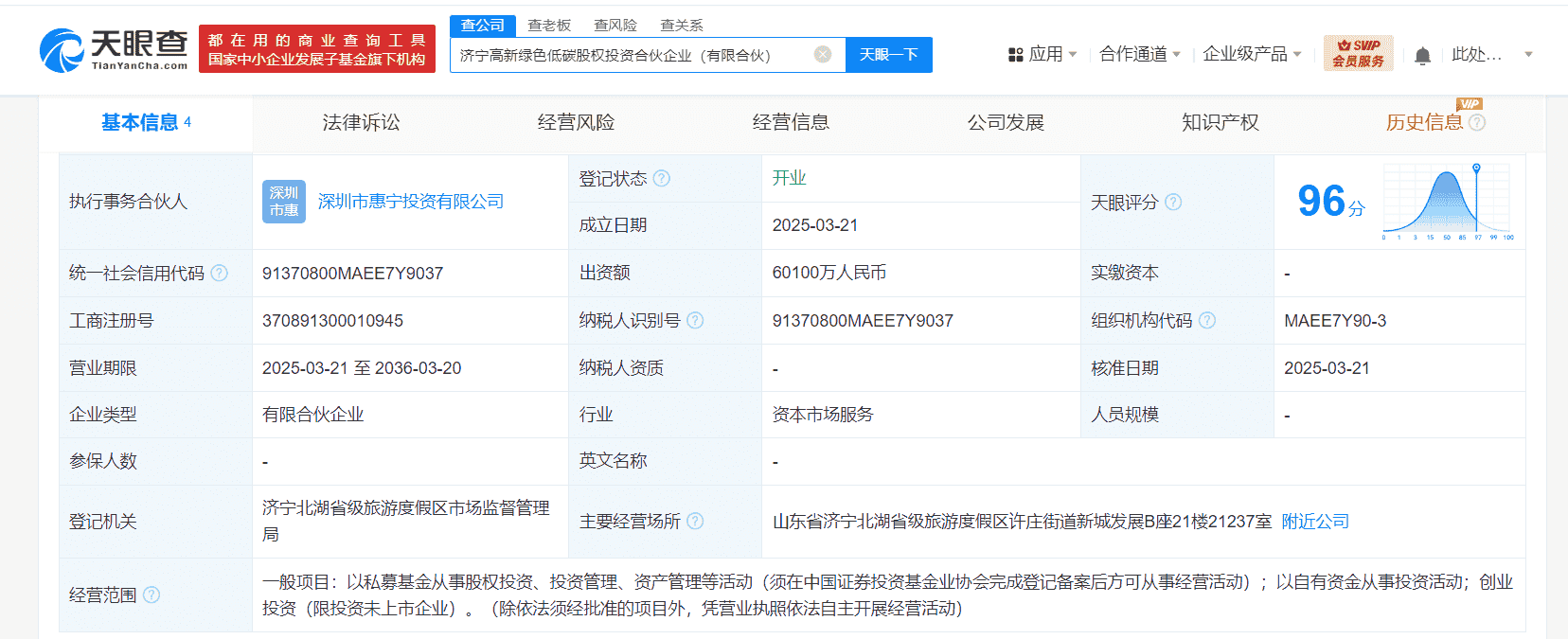Click help icon next to 天眼评分
The width and height of the screenshot is (1568, 639).
[x=1173, y=202]
